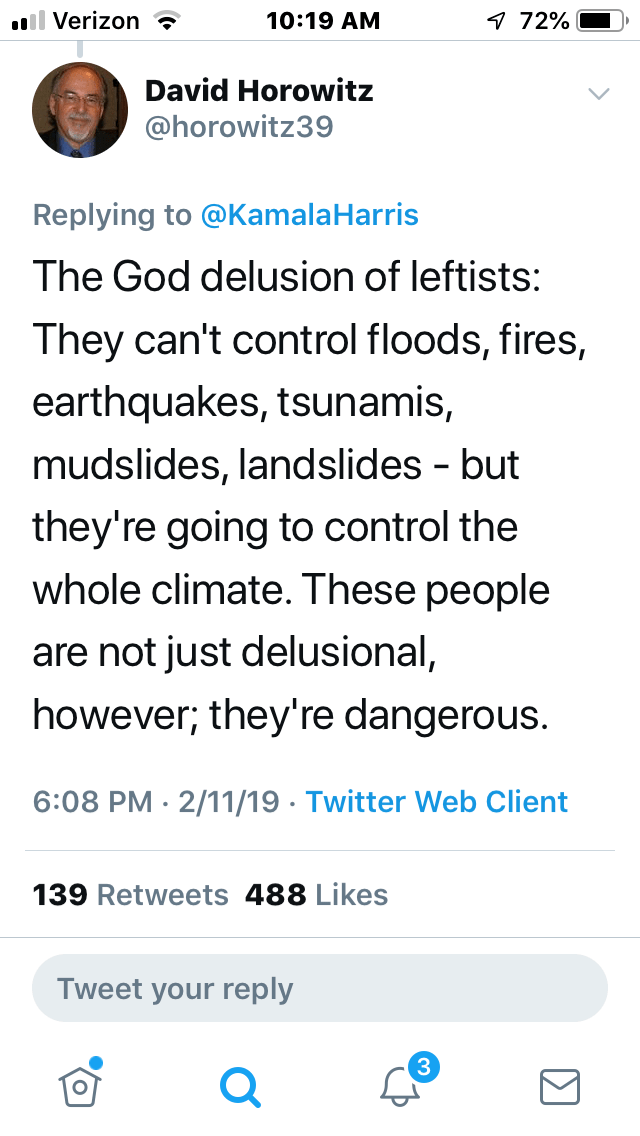Image resolution: width=640 pixels, height=1136 pixels.
Task: Open the @KamalaHarris mention link
Action: tap(310, 215)
